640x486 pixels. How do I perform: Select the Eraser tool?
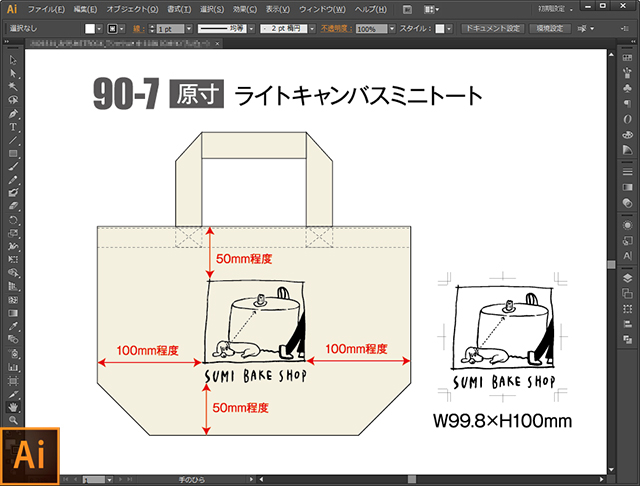pyautogui.click(x=13, y=206)
